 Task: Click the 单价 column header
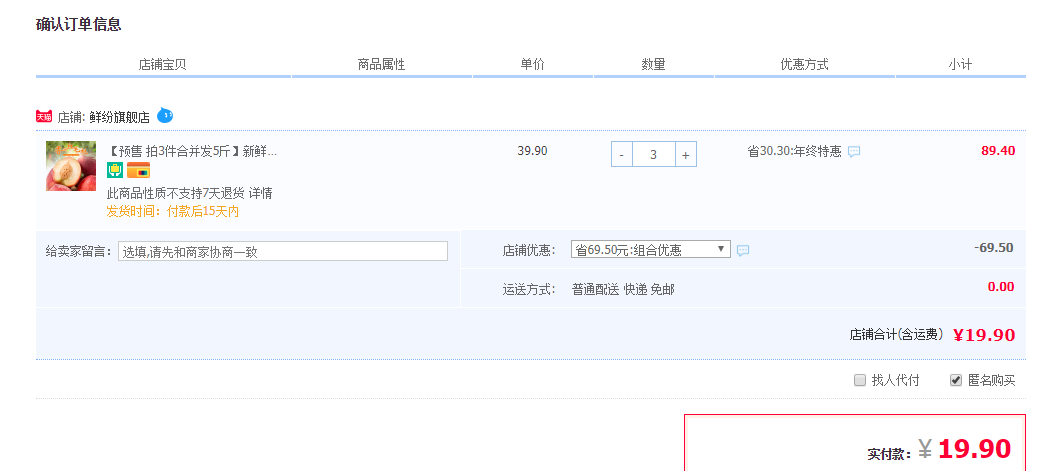[x=533, y=65]
